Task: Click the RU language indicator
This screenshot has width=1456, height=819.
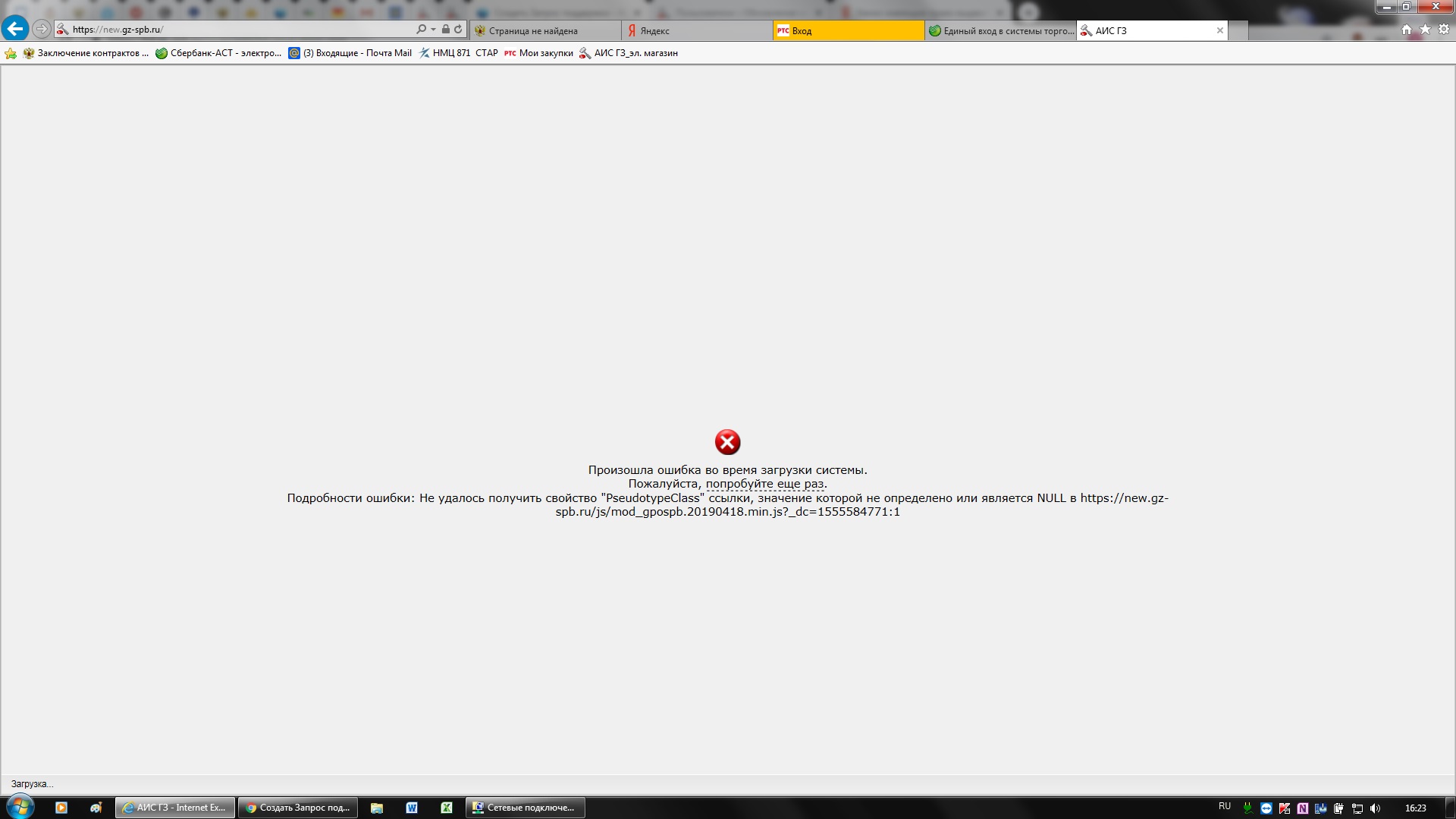Action: coord(1225,806)
